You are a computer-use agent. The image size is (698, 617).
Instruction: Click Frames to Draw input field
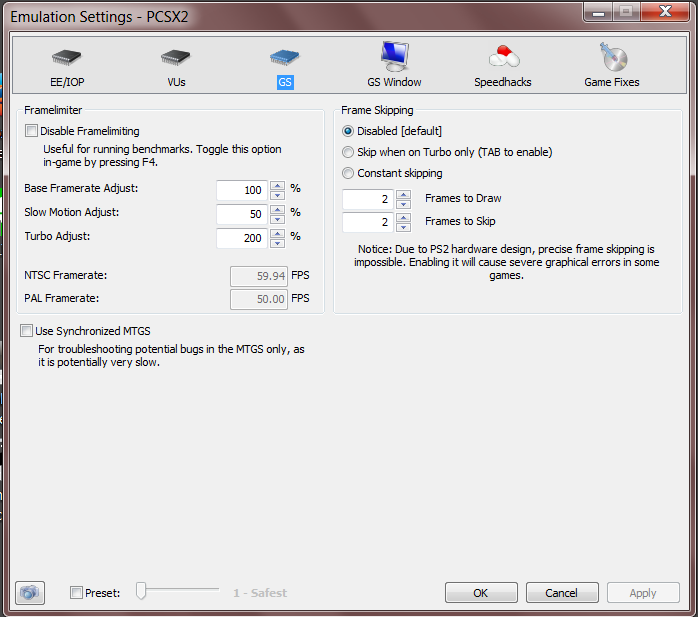pos(368,199)
